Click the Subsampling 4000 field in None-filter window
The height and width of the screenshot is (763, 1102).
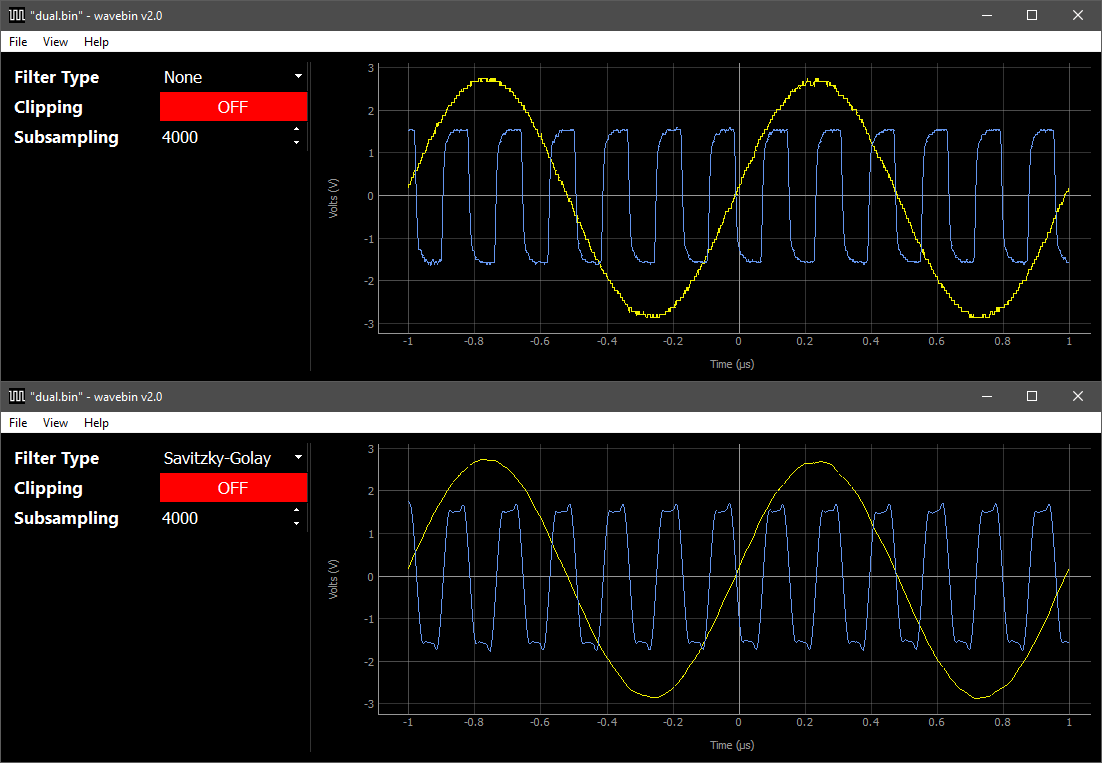[x=220, y=137]
